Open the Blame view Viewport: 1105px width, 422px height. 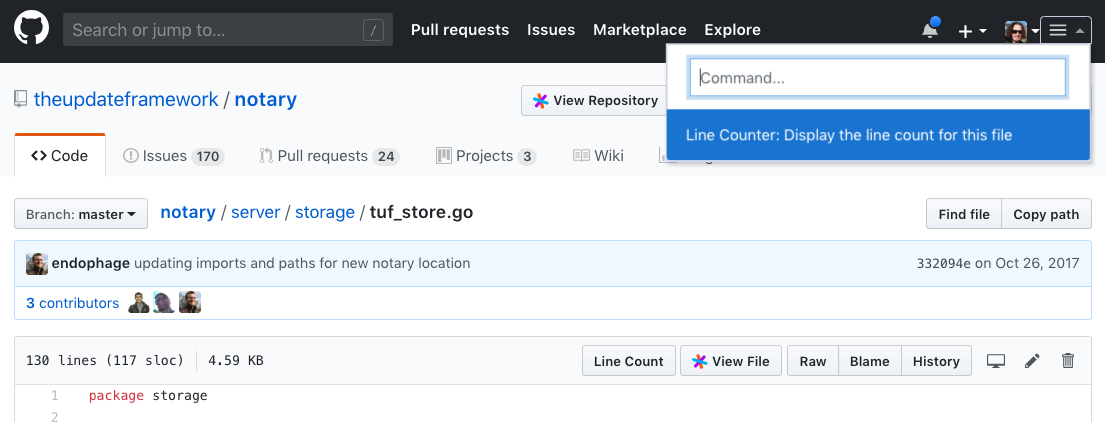(x=870, y=361)
